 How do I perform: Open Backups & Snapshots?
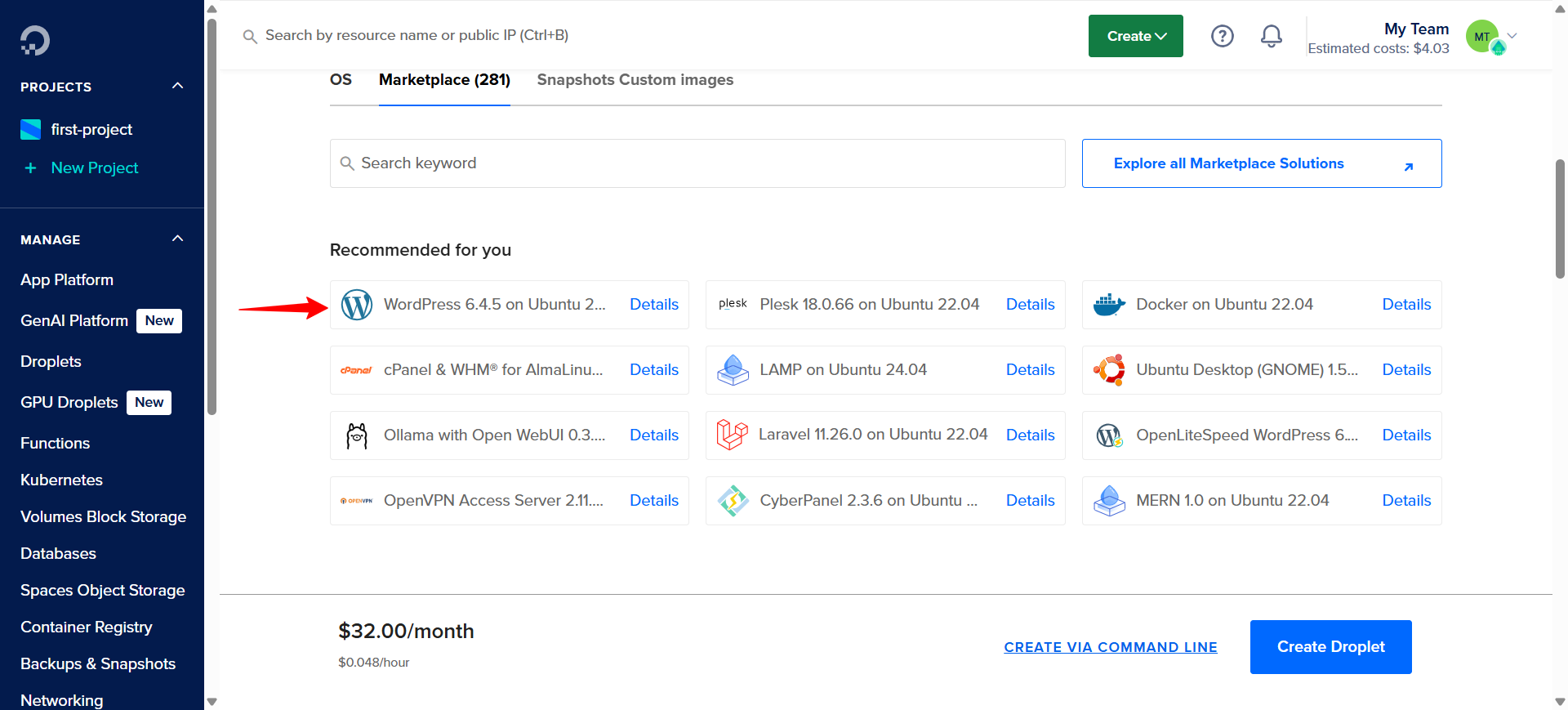click(x=98, y=663)
